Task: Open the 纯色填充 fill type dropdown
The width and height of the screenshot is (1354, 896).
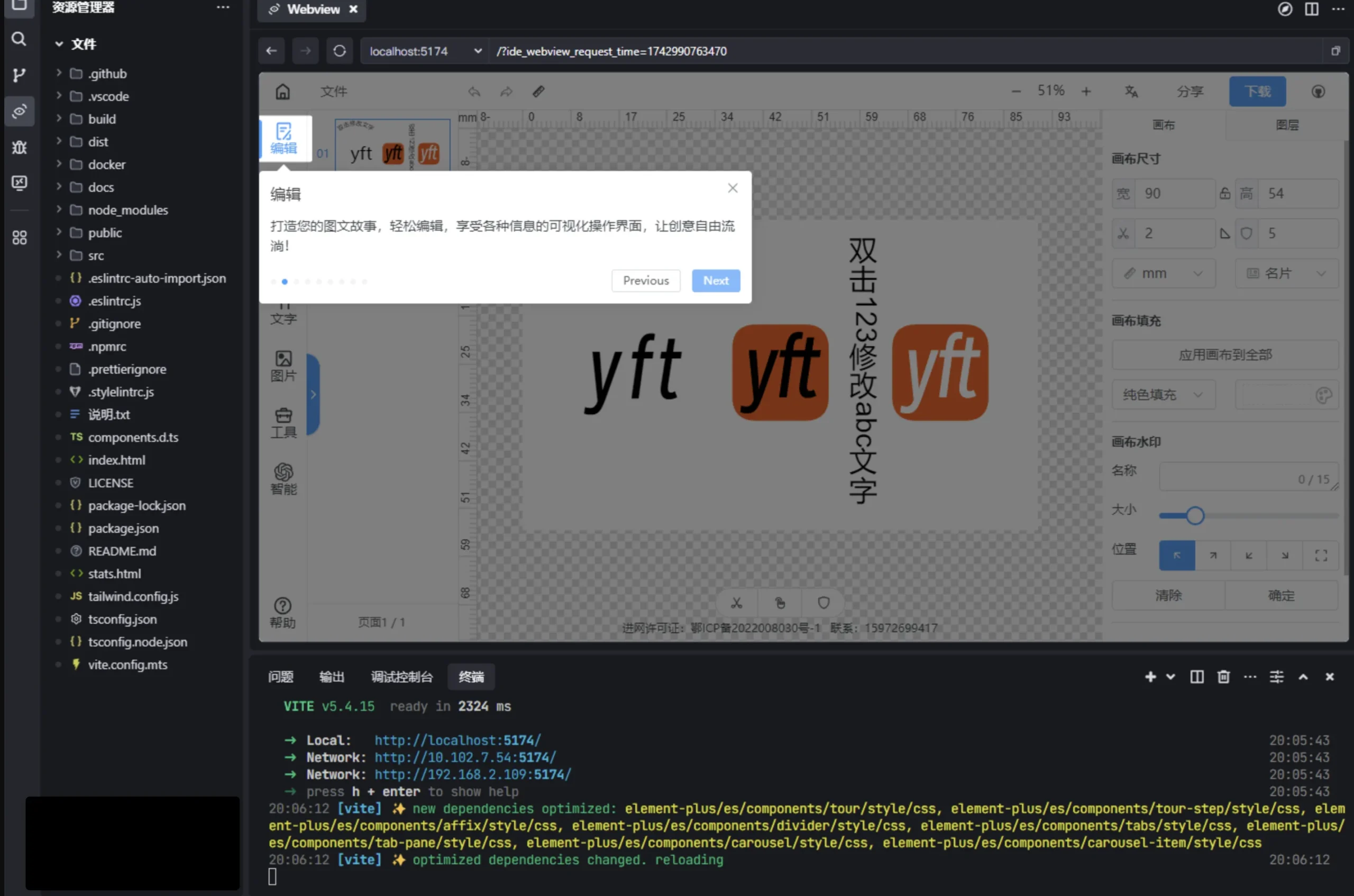Action: point(1164,394)
